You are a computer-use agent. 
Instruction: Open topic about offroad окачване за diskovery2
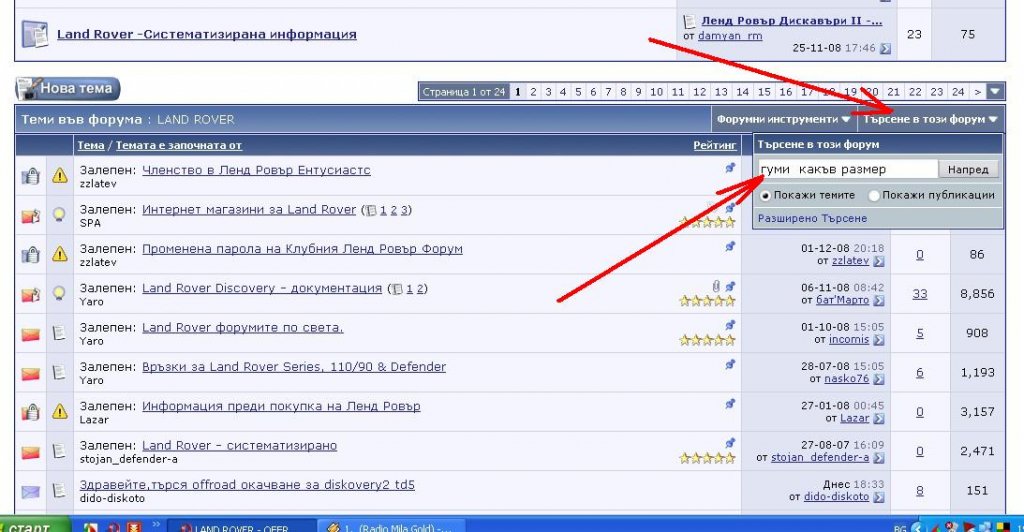coord(247,484)
